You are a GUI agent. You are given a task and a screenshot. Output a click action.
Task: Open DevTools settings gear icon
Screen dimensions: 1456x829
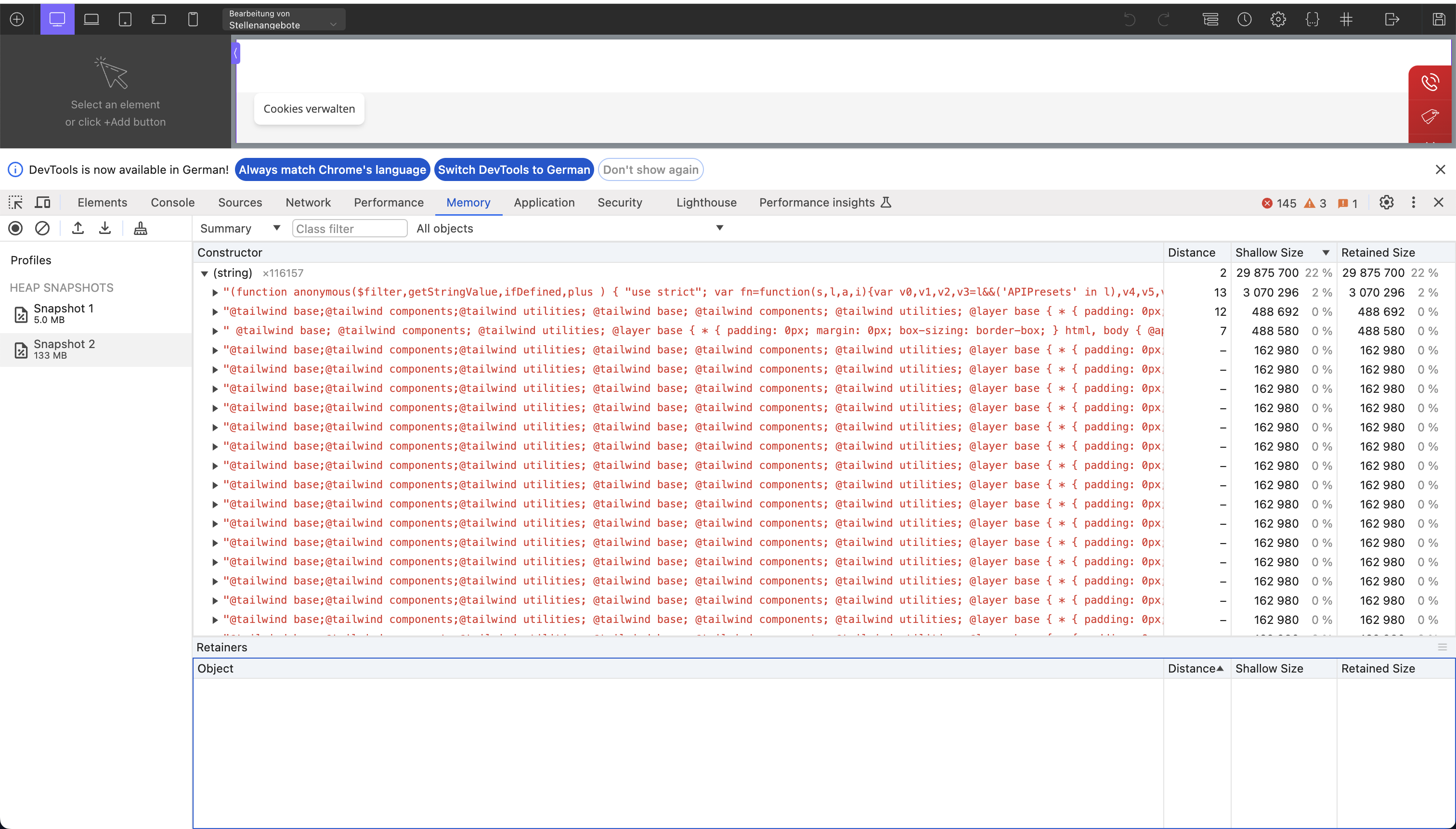pos(1387,202)
